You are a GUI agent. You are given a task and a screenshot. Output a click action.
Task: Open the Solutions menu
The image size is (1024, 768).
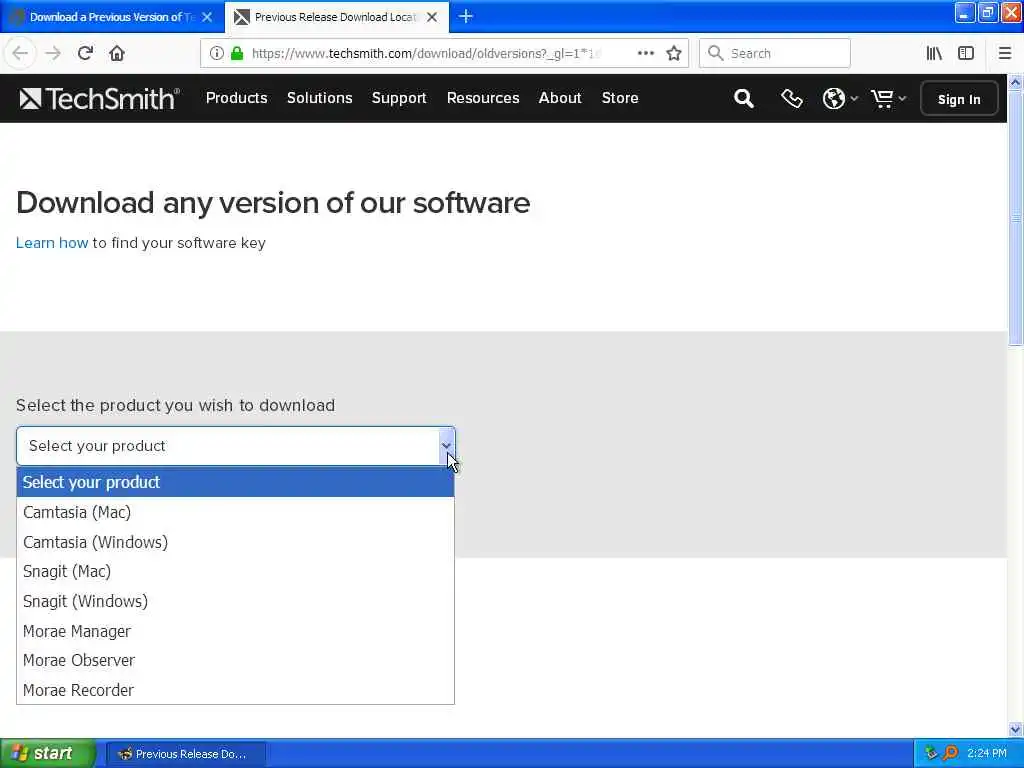pyautogui.click(x=319, y=98)
